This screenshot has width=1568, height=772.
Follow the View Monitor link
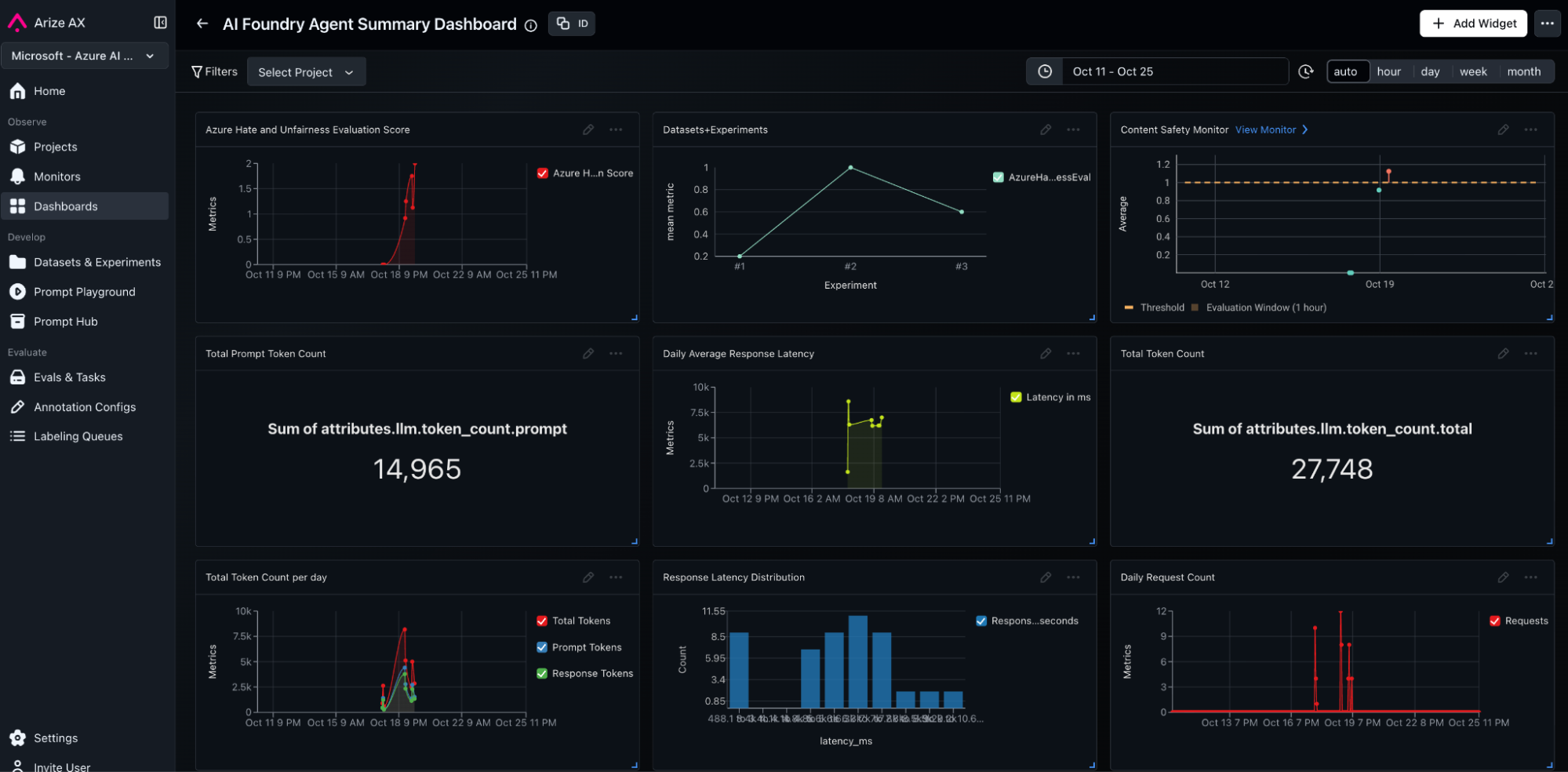(1271, 129)
